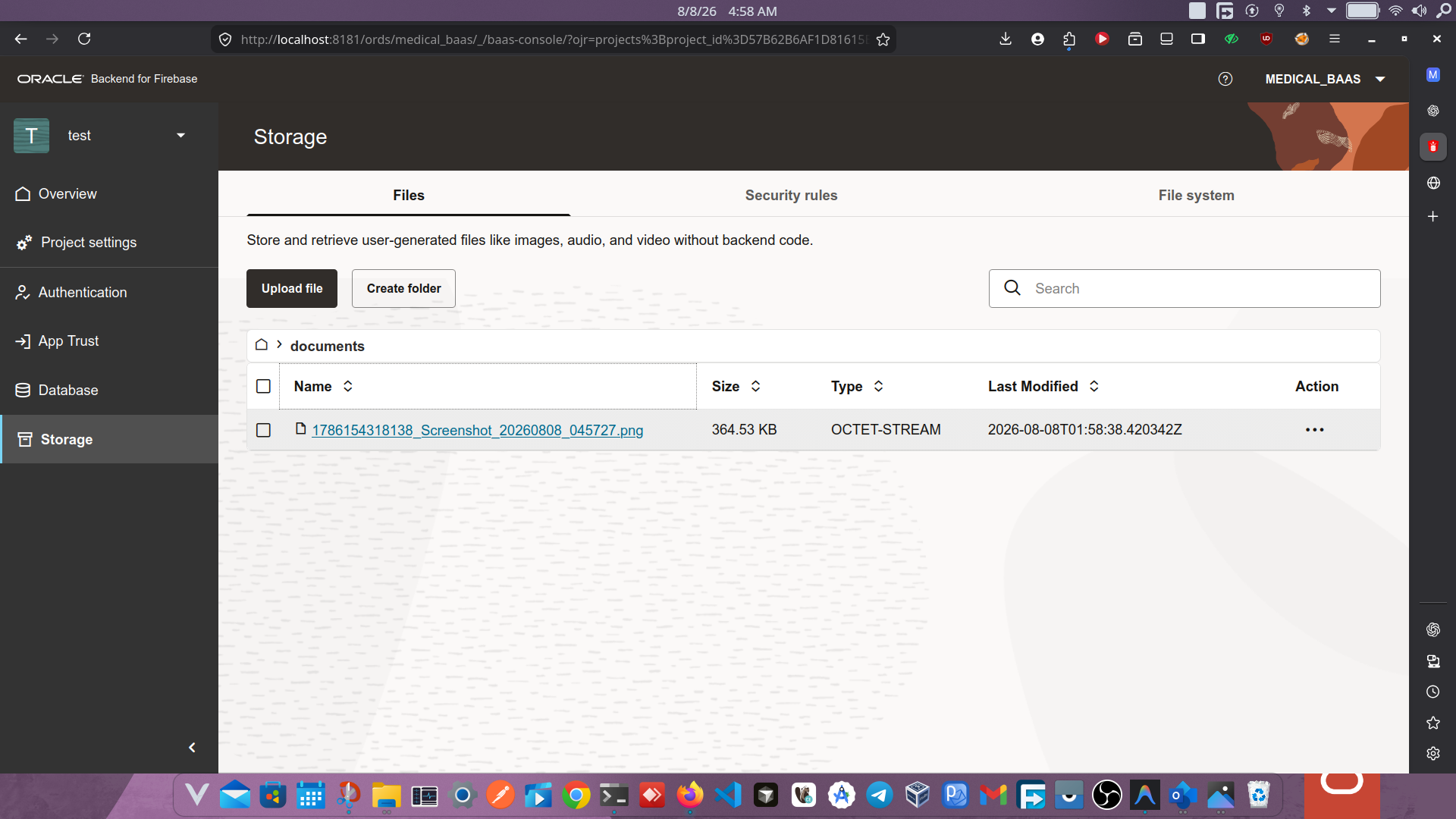
Task: Click the Create folder button
Action: [x=403, y=289]
